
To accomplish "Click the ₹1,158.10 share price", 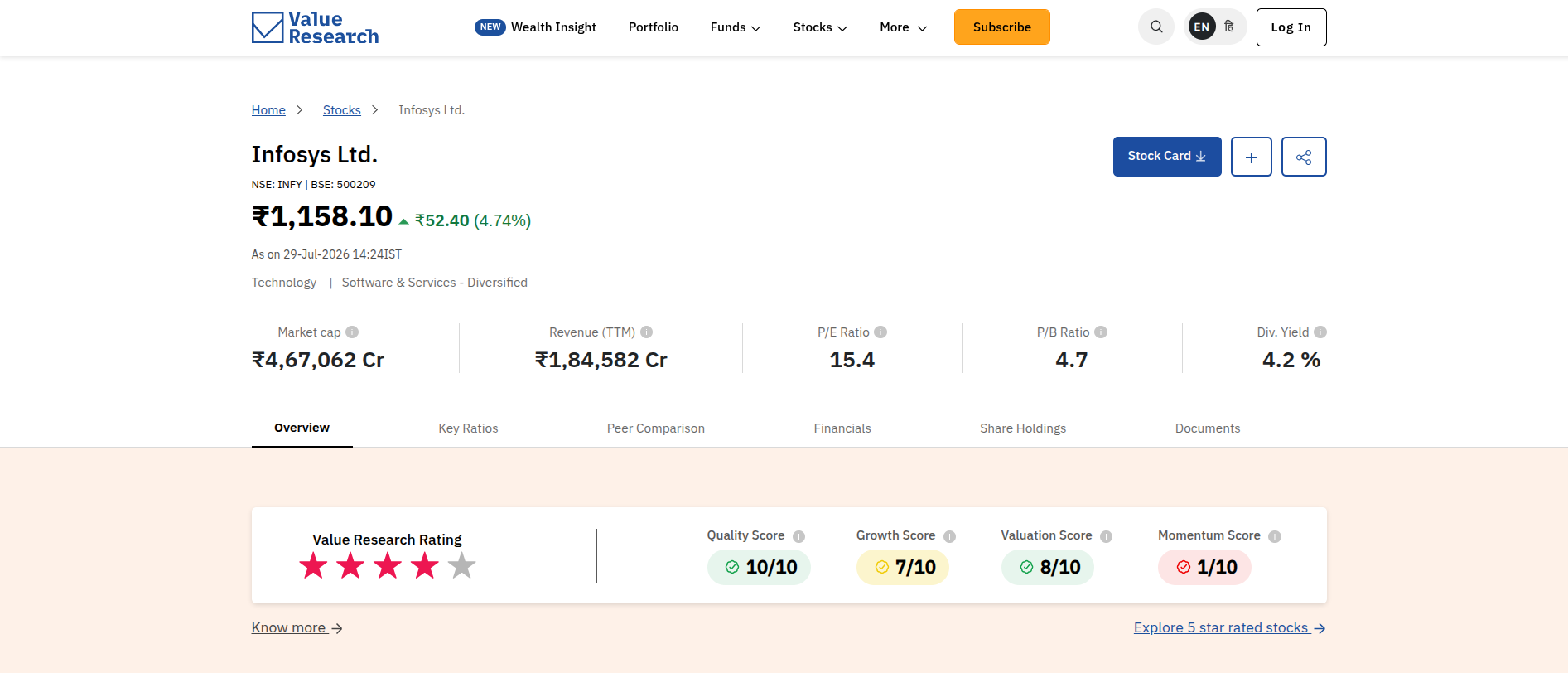I will [x=322, y=217].
